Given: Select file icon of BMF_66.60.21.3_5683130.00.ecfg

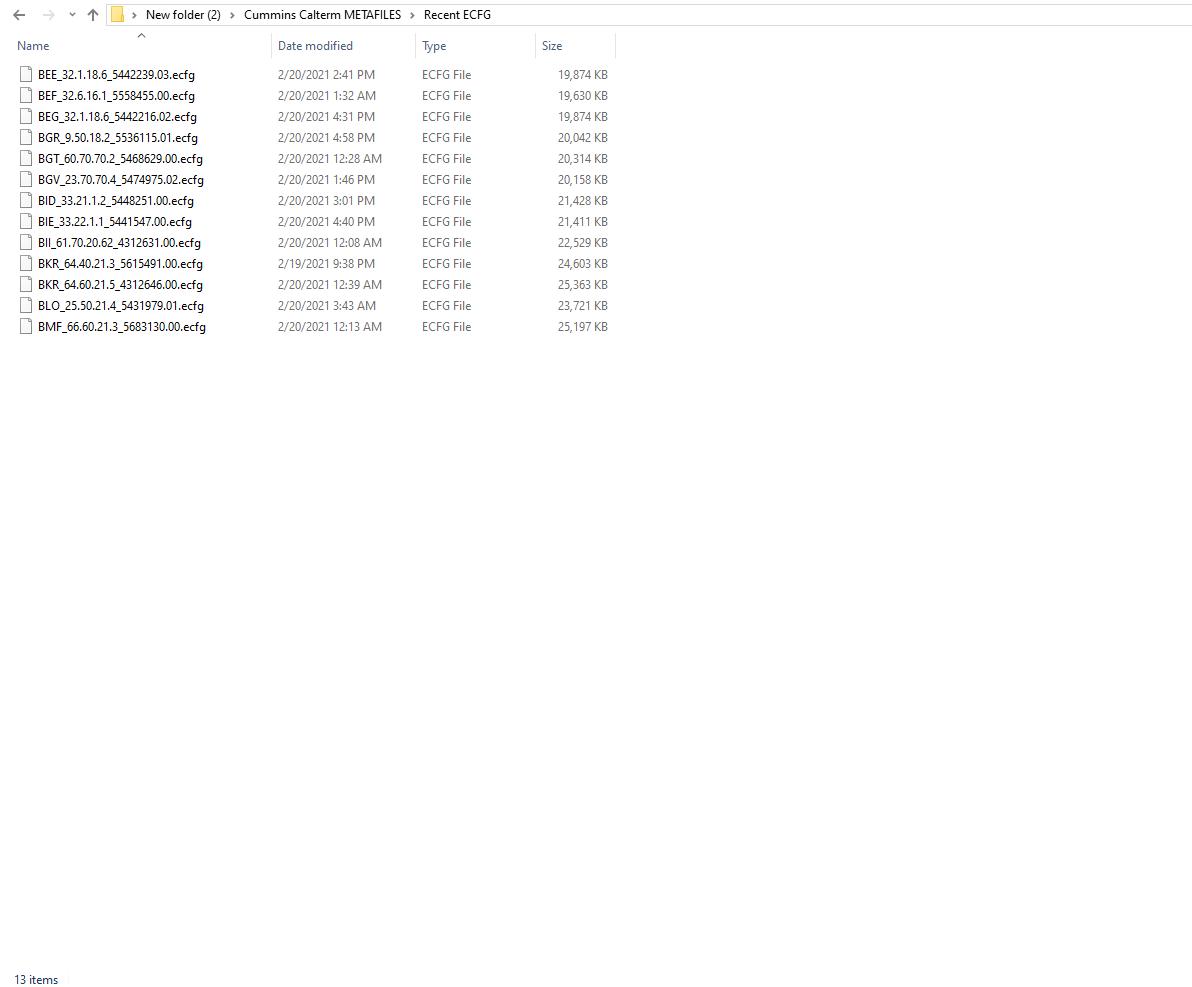Looking at the screenshot, I should pyautogui.click(x=26, y=326).
